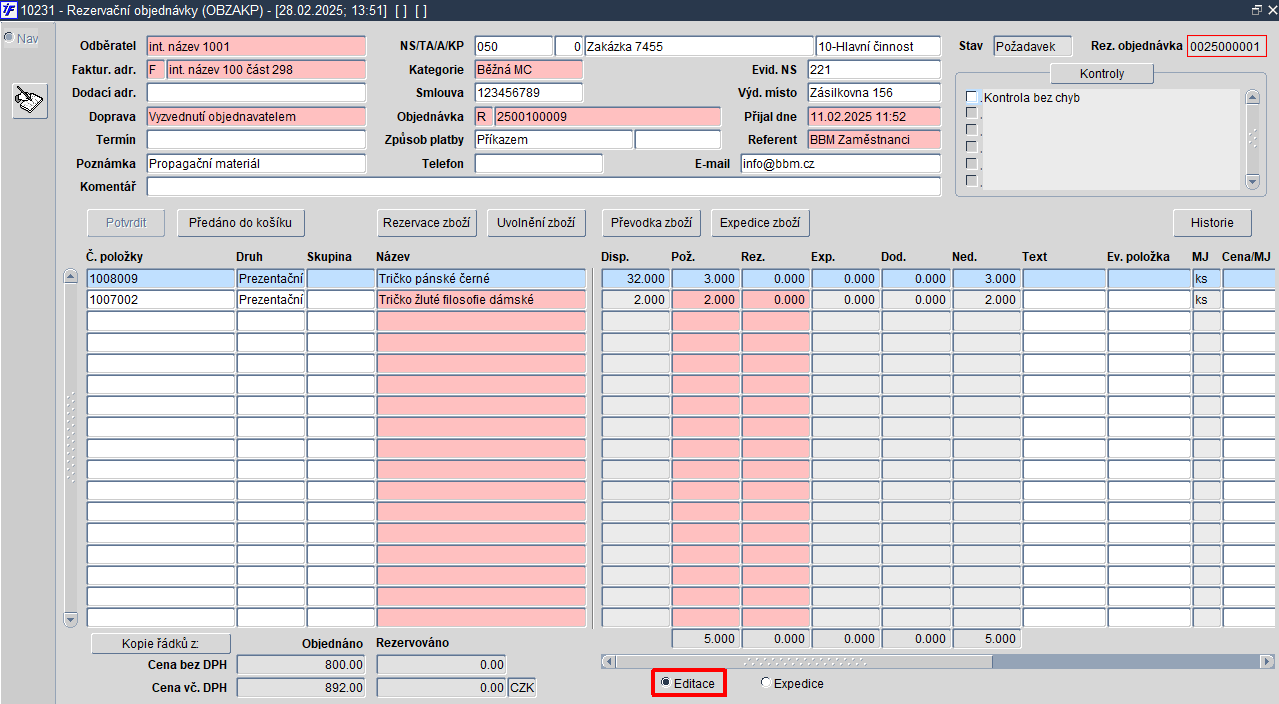
Task: Click the horizontal scrollbar right arrow
Action: 1268,661
